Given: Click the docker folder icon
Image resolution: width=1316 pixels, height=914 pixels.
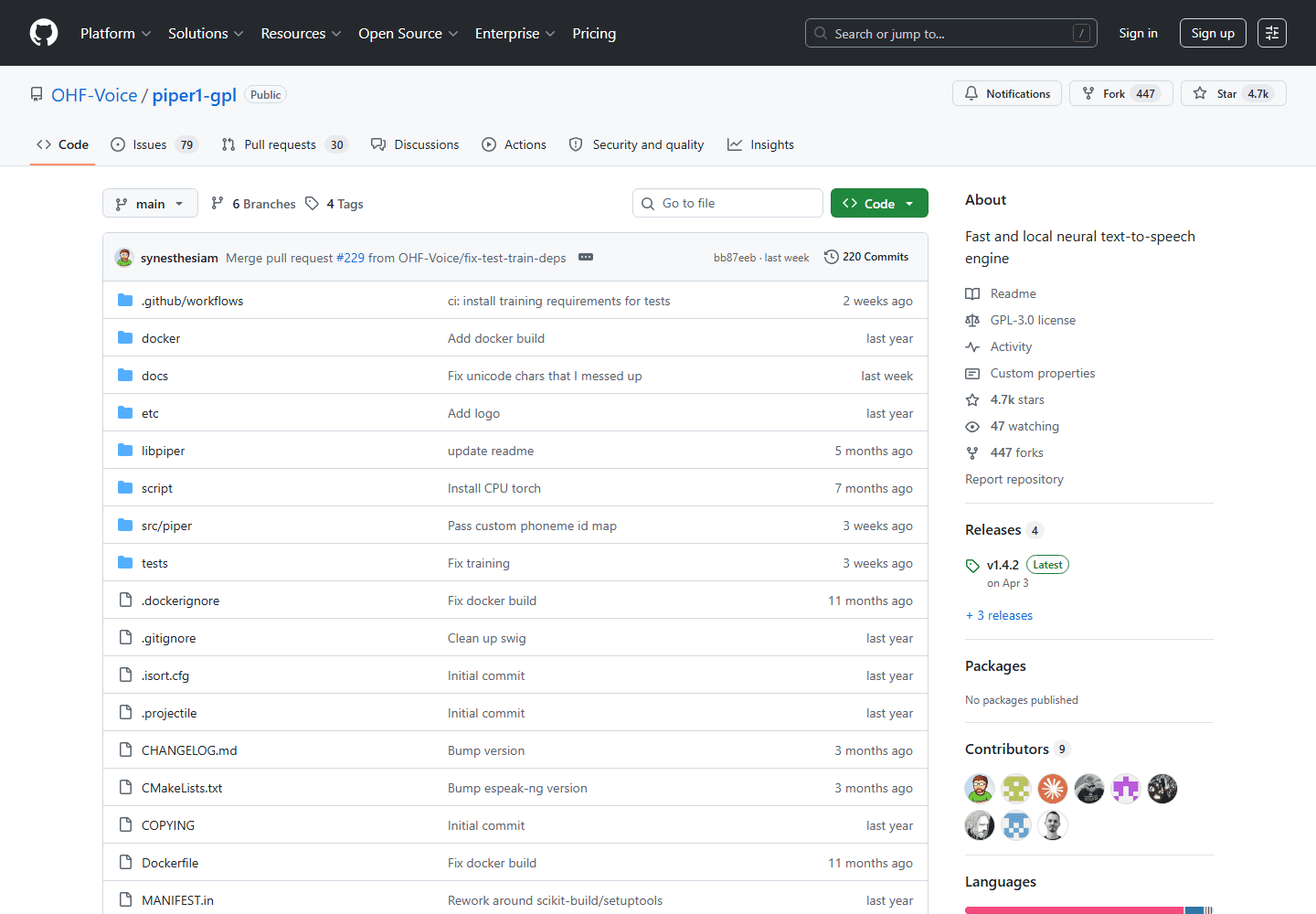Looking at the screenshot, I should click(x=125, y=337).
